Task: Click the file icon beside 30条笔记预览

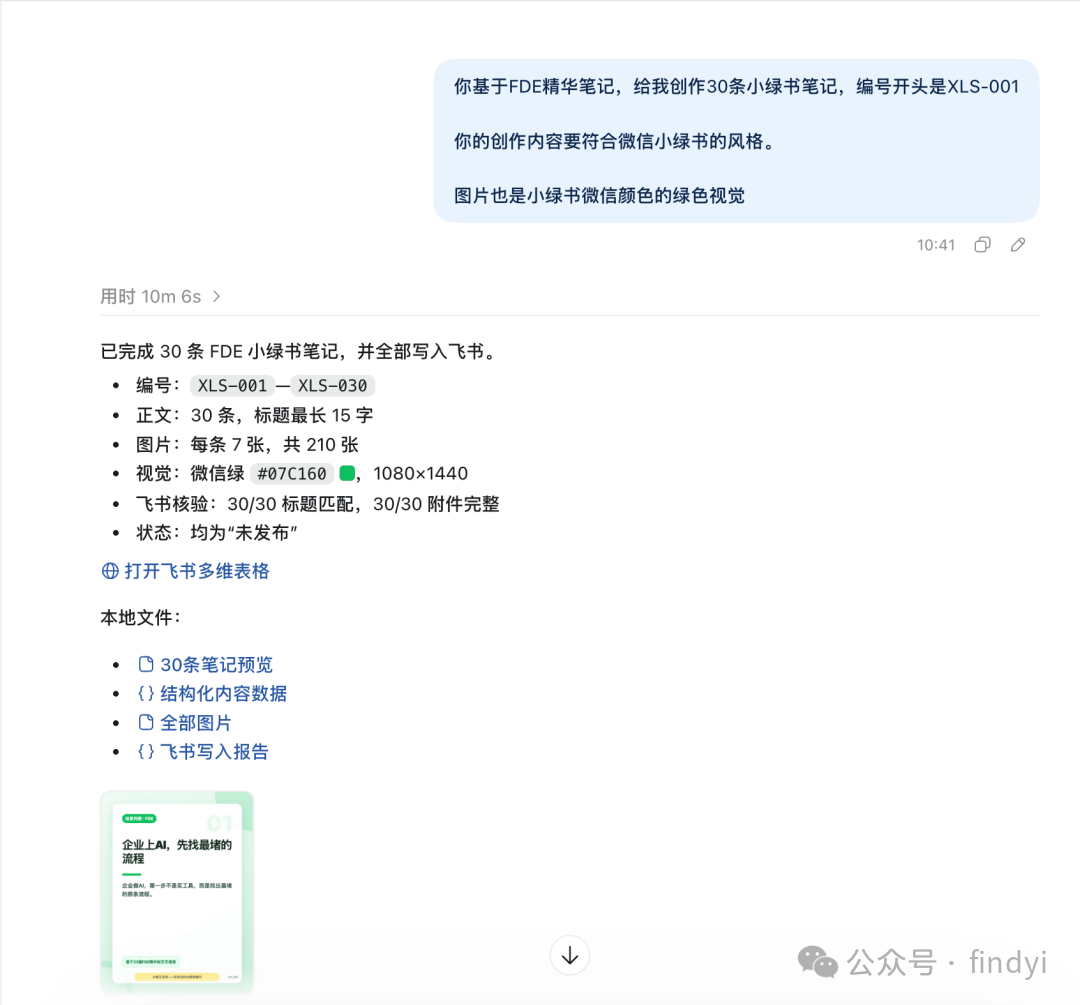Action: point(146,664)
